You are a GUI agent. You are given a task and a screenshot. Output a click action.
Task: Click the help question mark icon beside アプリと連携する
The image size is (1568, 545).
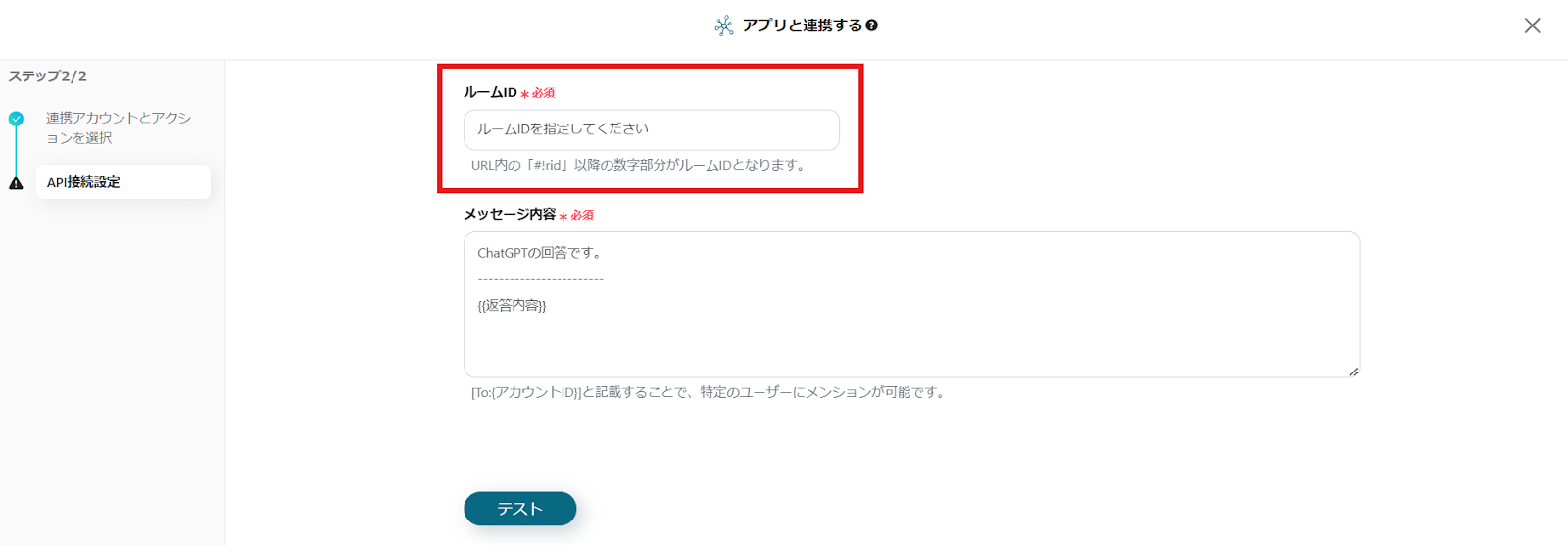tap(872, 25)
